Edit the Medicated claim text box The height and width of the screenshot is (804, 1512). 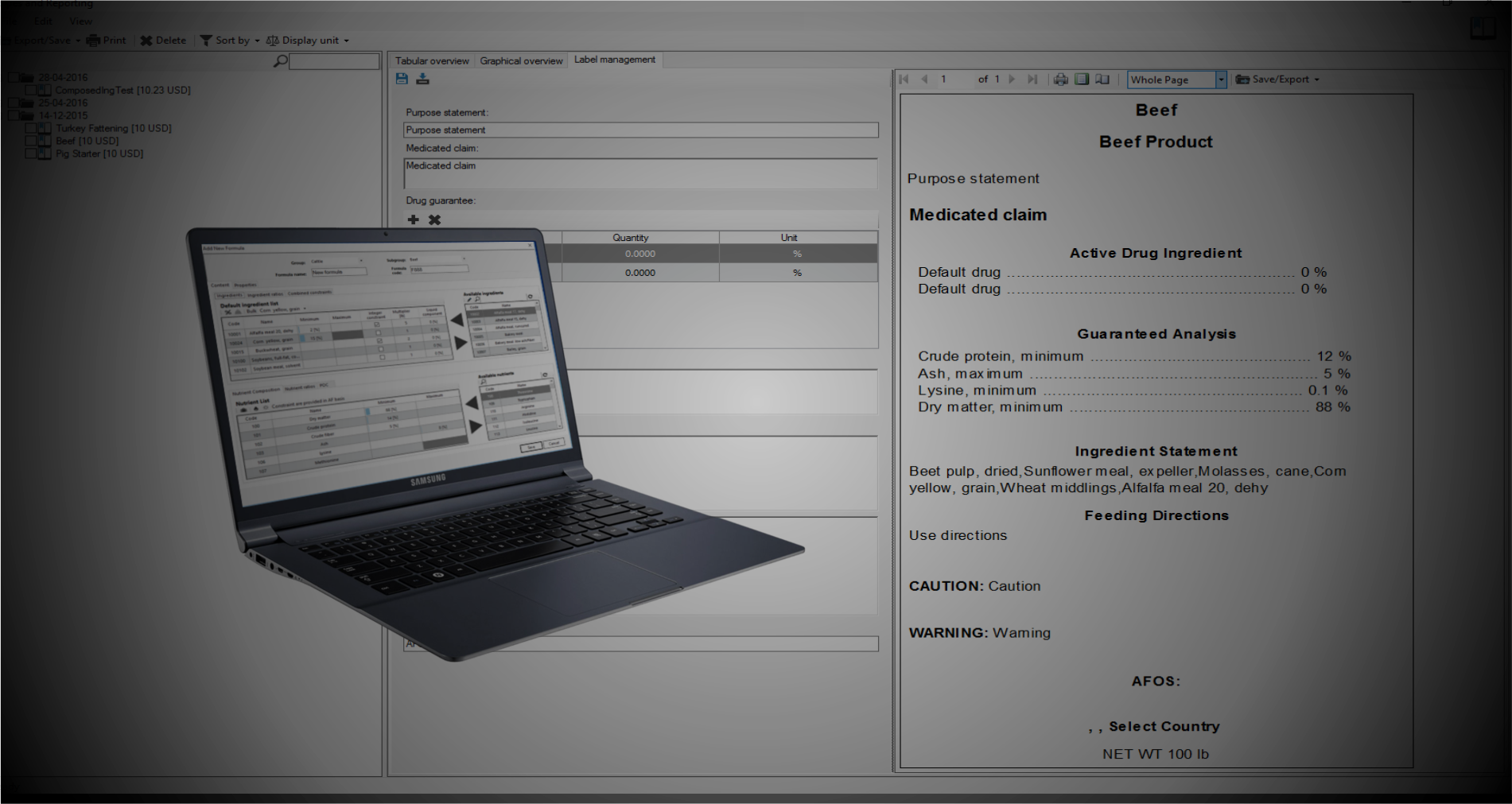[640, 173]
